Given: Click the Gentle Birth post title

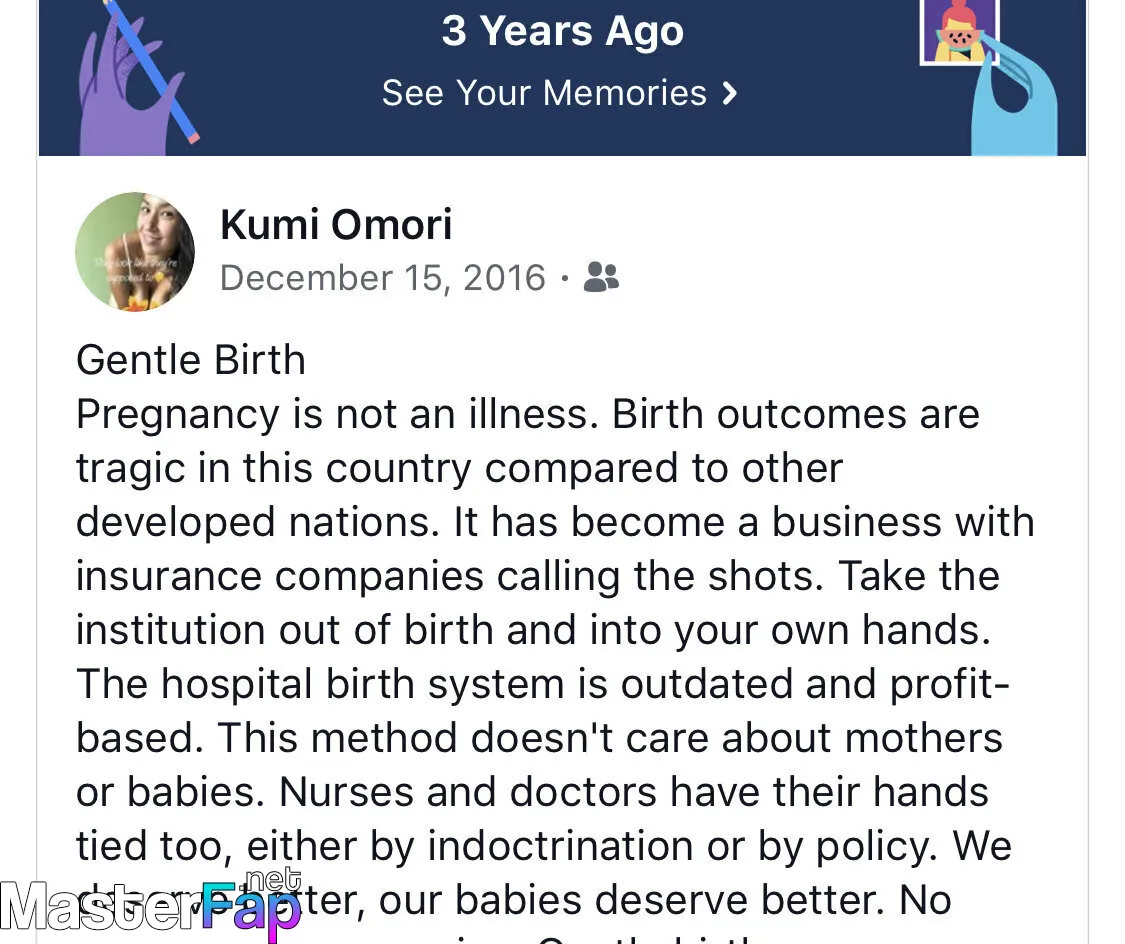Looking at the screenshot, I should [x=191, y=359].
